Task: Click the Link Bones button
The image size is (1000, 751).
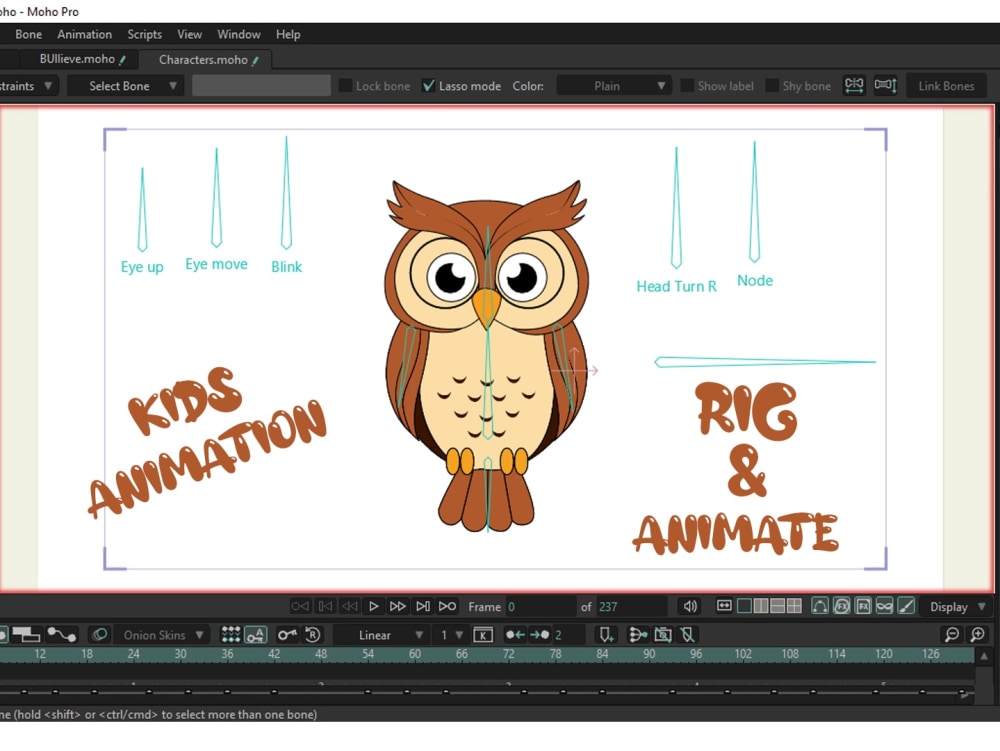Action: tap(946, 85)
